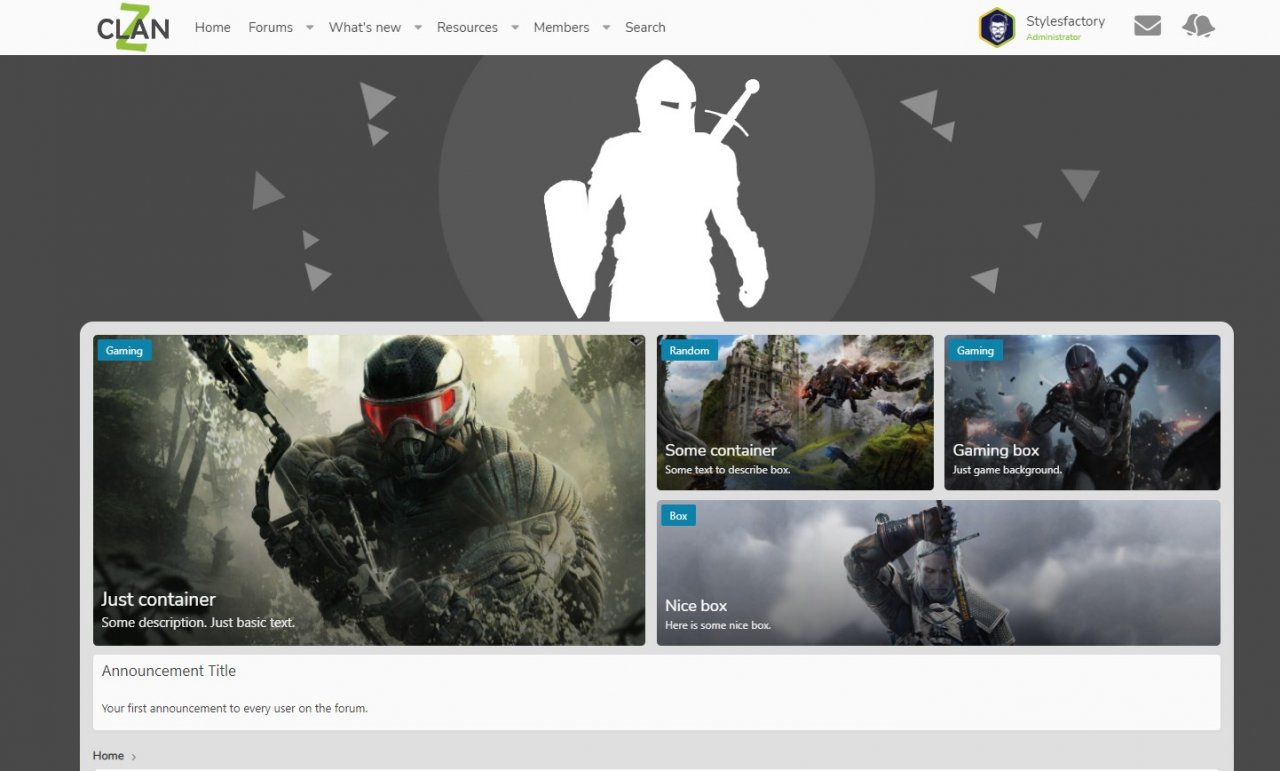
Task: Expand the What's new dropdown arrow
Action: (x=417, y=28)
